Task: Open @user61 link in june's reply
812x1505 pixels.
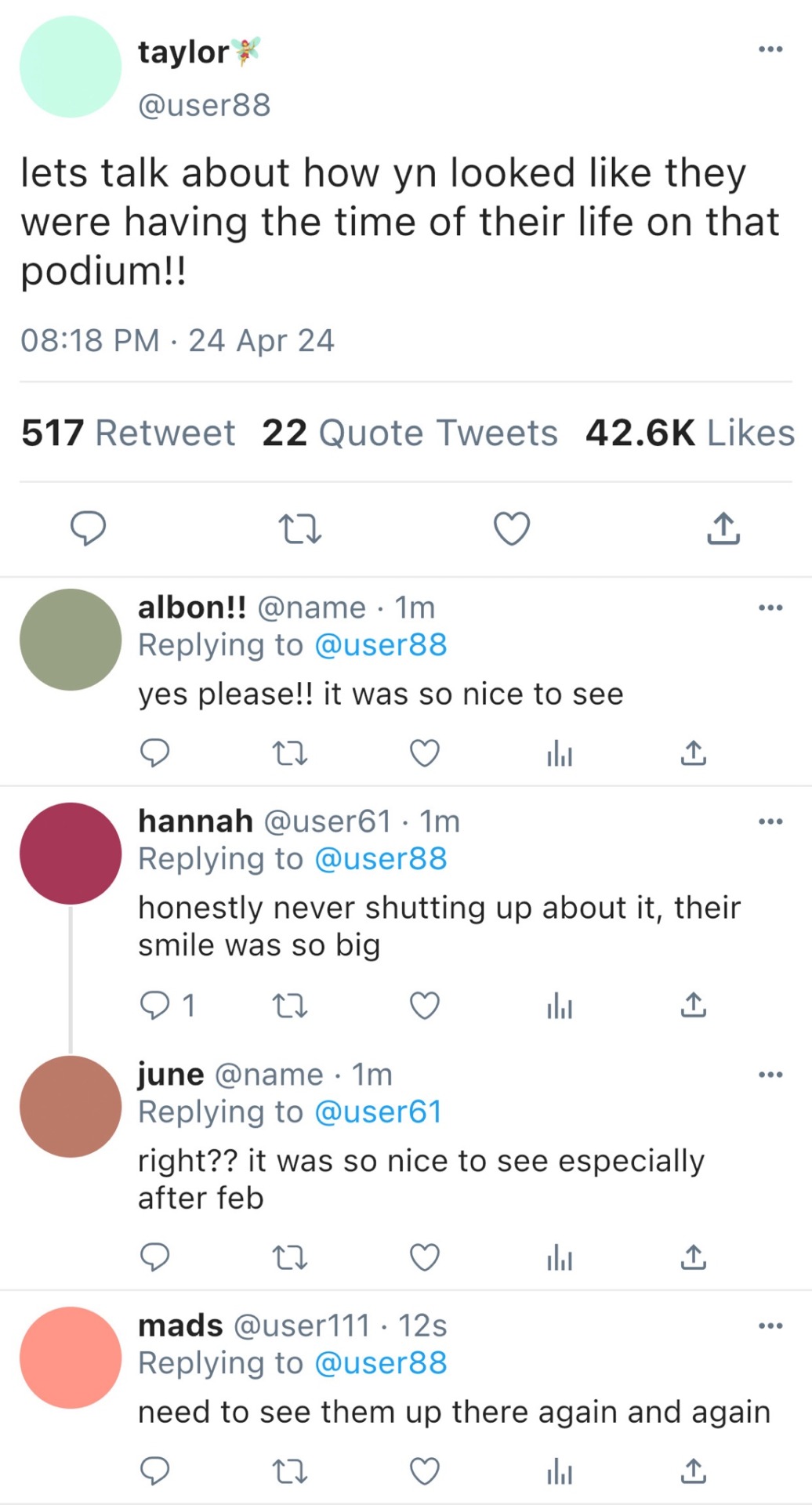Action: pyautogui.click(x=378, y=1112)
